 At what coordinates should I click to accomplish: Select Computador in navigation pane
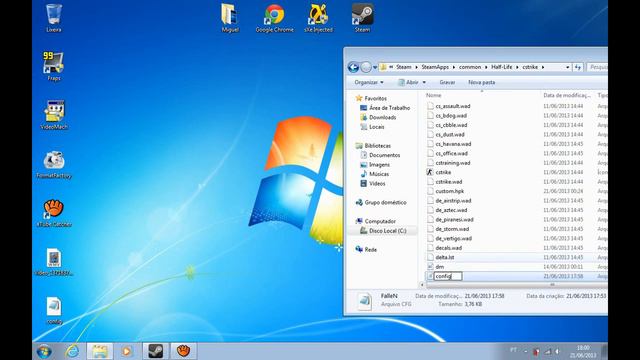380,221
